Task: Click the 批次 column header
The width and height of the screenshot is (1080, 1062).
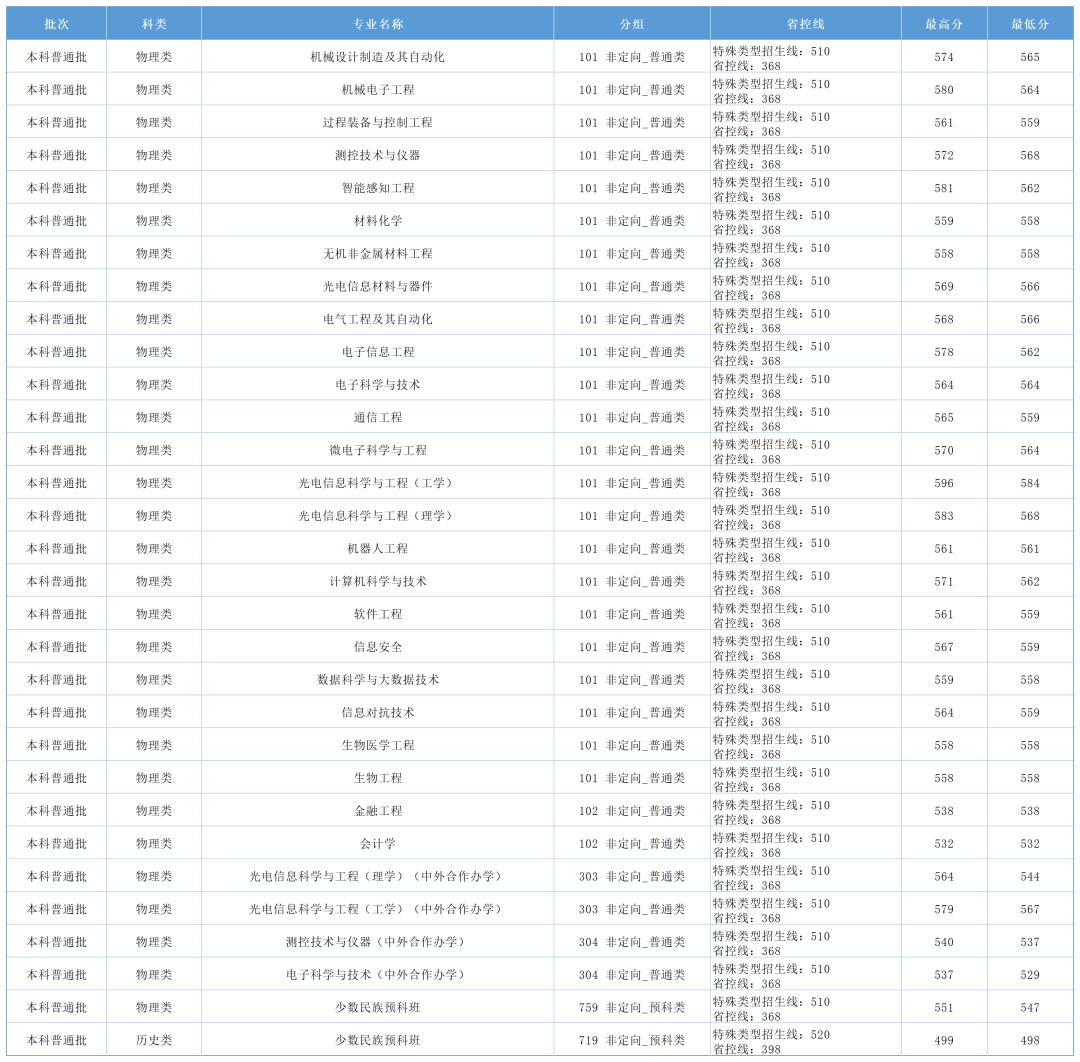Action: pos(56,23)
